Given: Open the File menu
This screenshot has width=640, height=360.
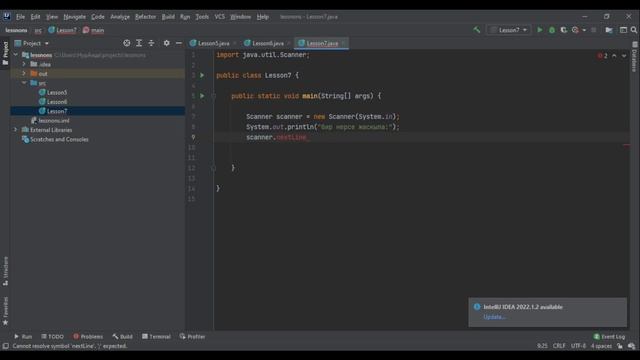Looking at the screenshot, I should click(x=20, y=17).
